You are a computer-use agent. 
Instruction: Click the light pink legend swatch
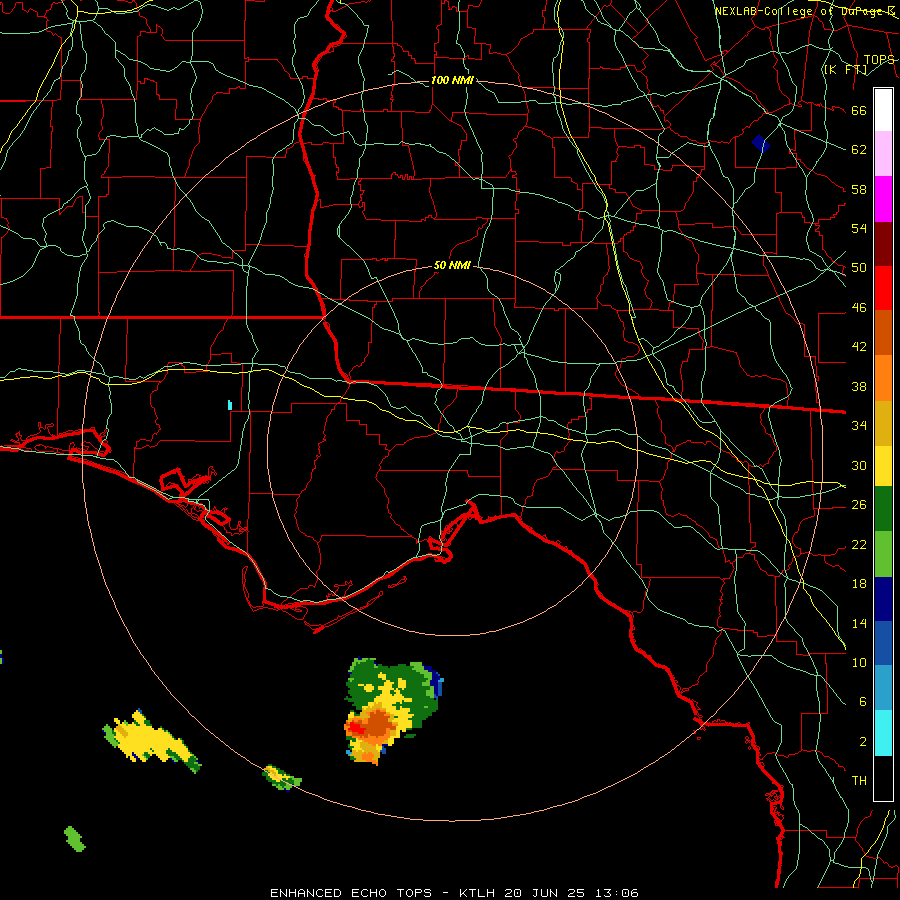pos(883,154)
